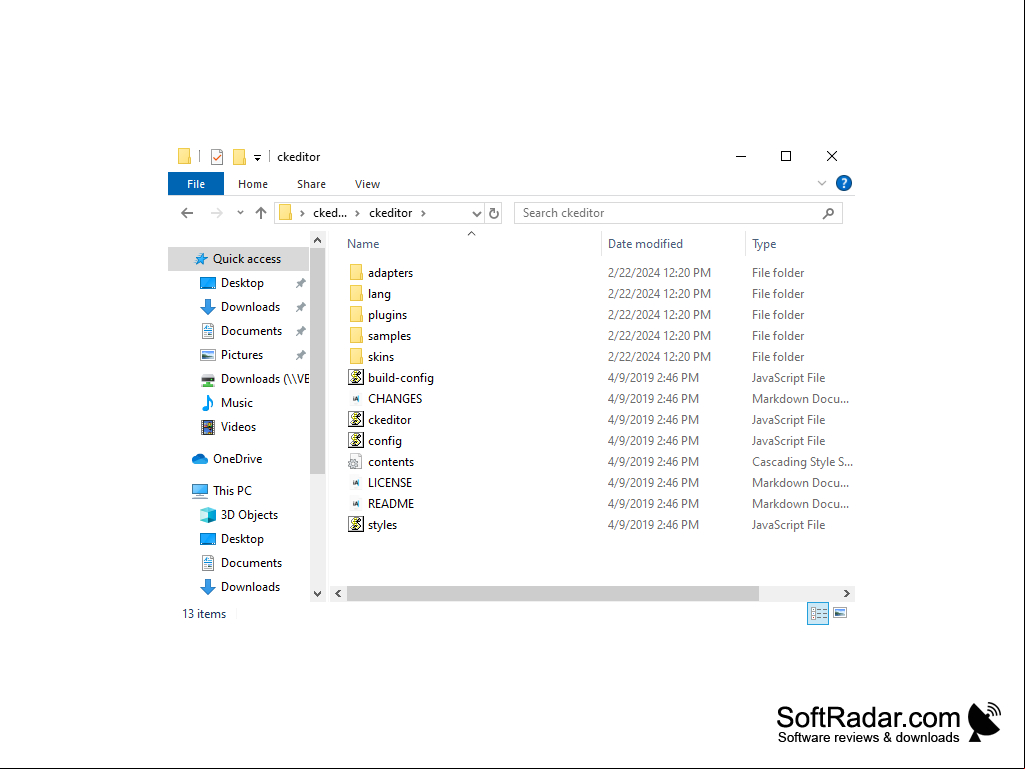
Task: Open Documents under This PC
Action: pyautogui.click(x=251, y=563)
